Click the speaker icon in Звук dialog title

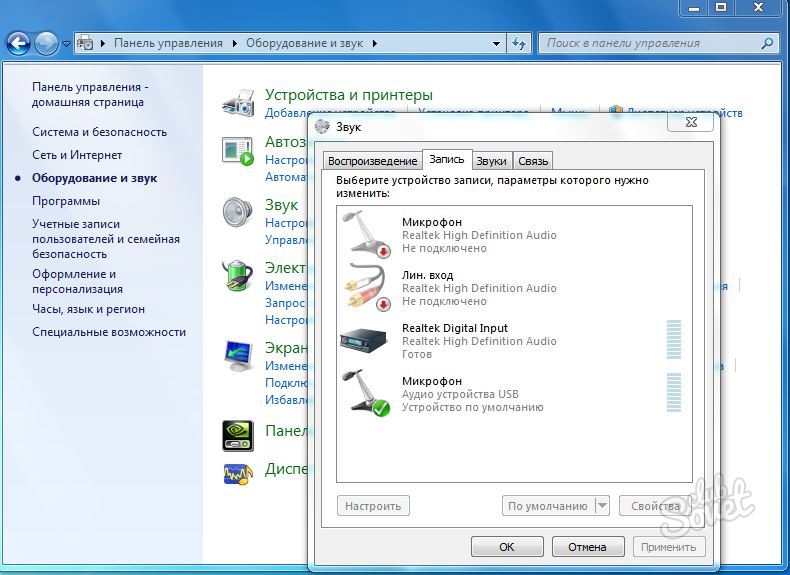pos(322,126)
